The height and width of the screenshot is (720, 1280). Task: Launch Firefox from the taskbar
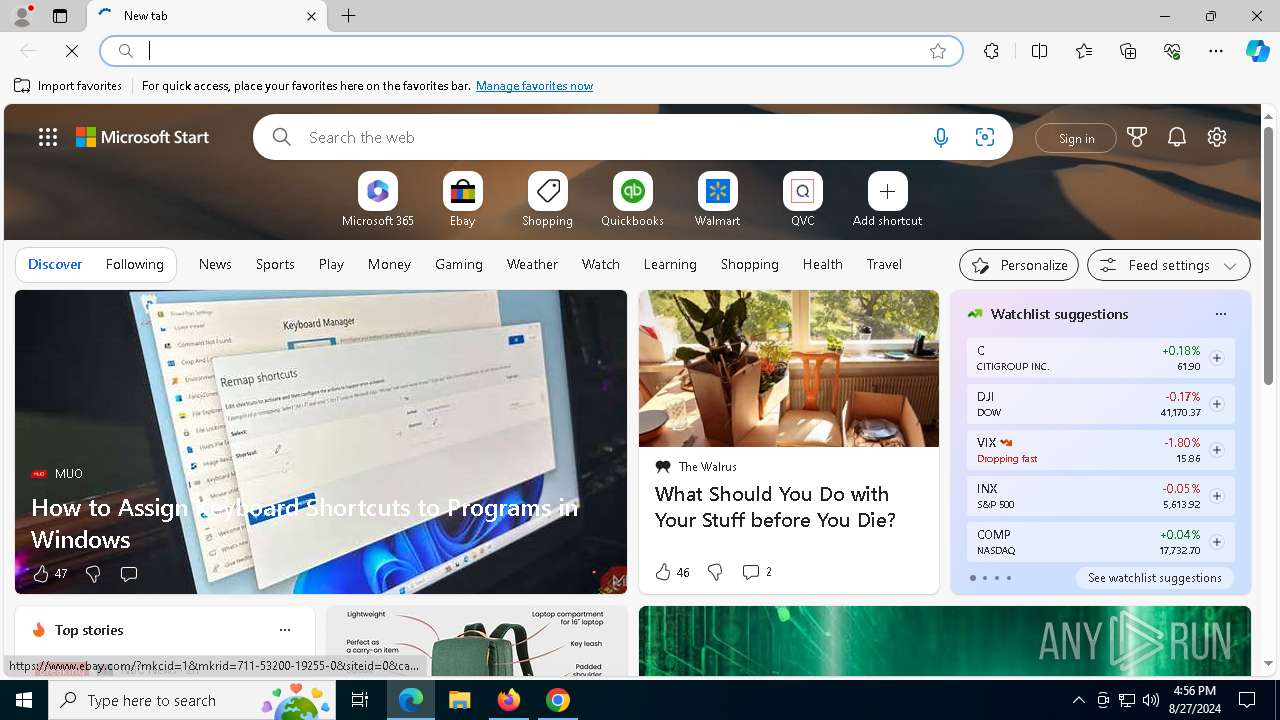[508, 700]
